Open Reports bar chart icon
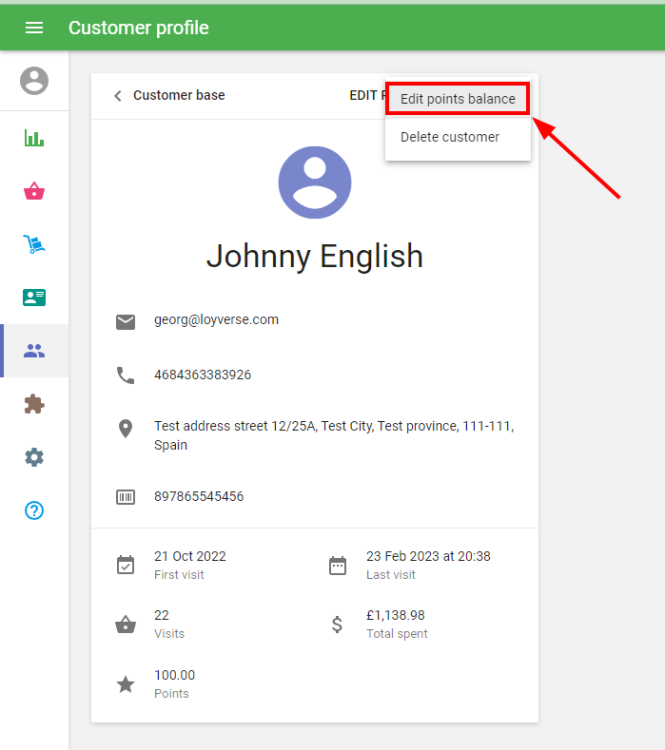 [x=34, y=138]
